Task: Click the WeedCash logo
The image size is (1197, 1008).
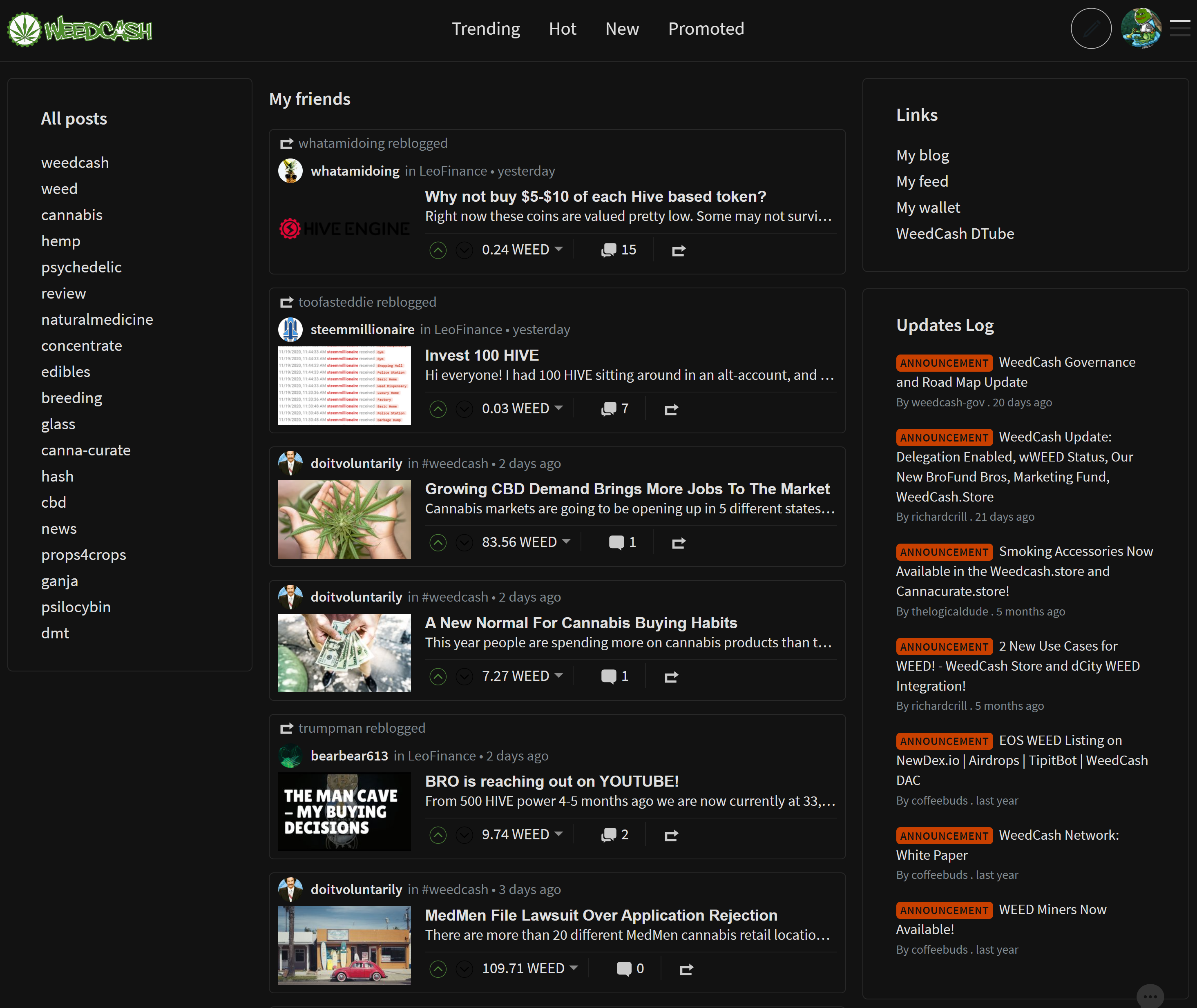Action: click(80, 29)
